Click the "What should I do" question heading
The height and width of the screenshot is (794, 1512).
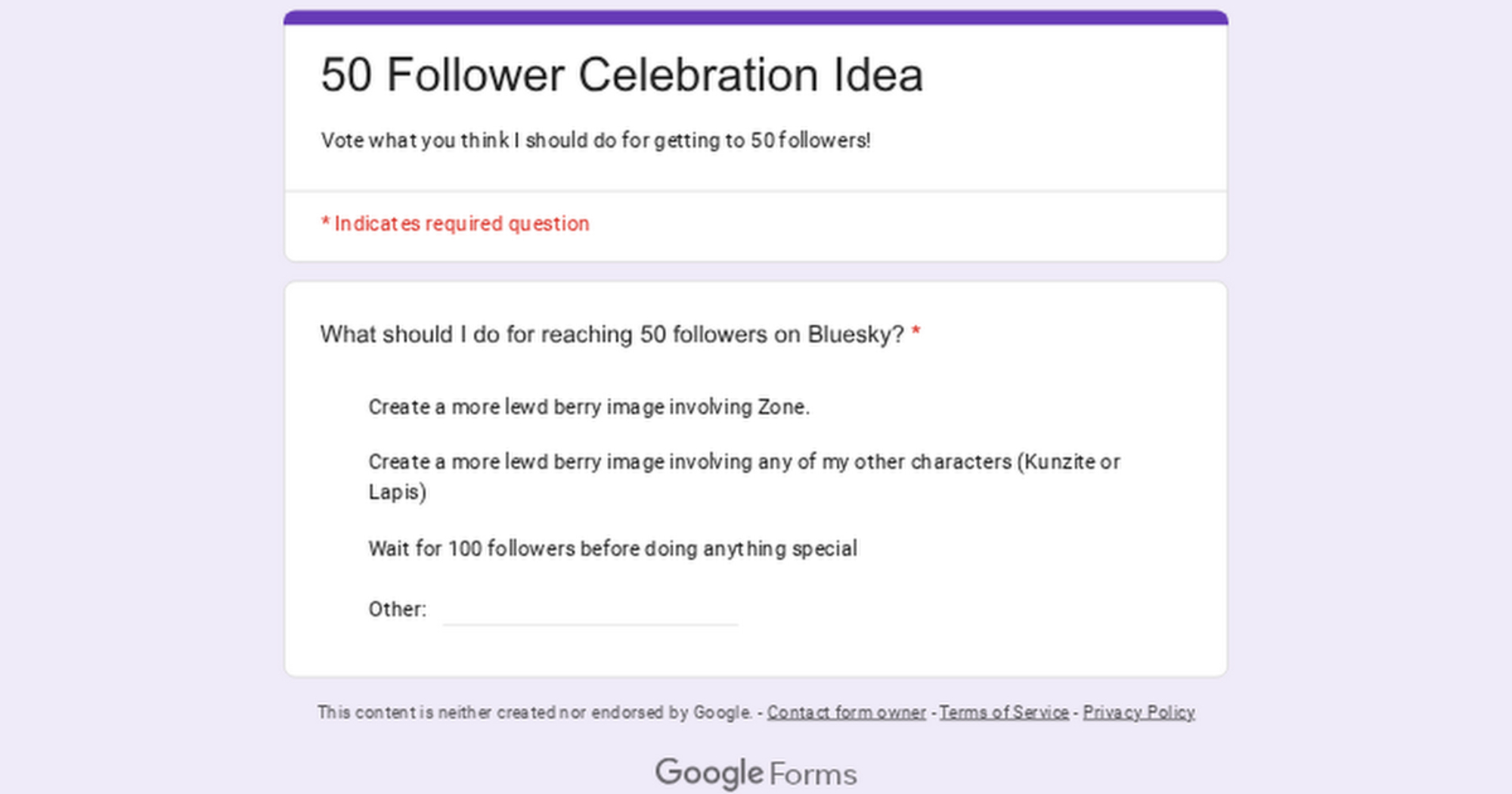pos(611,334)
